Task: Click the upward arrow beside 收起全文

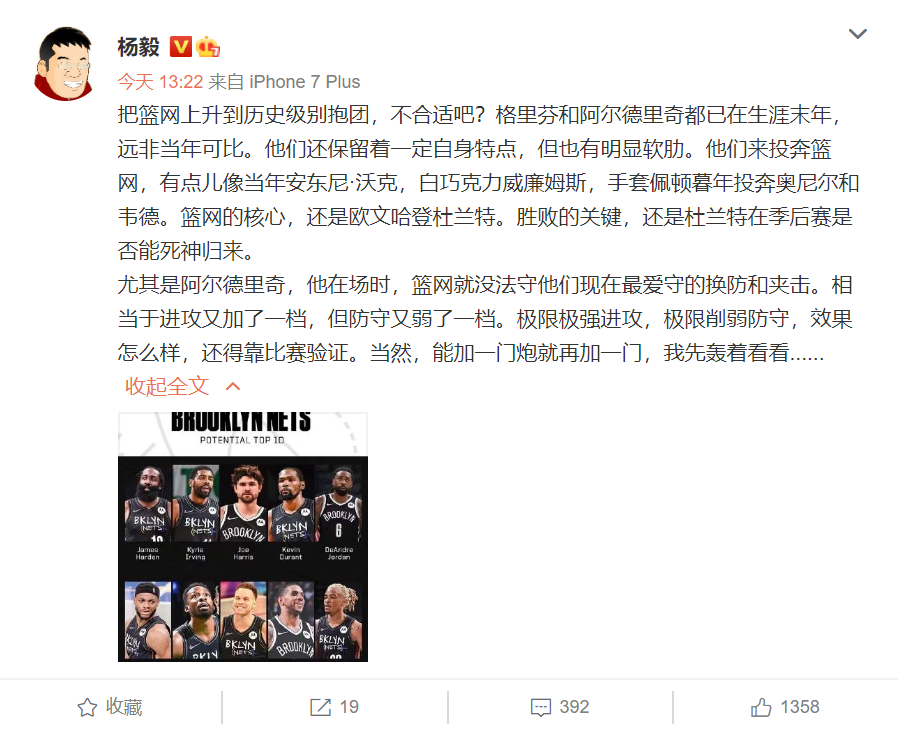Action: [233, 387]
